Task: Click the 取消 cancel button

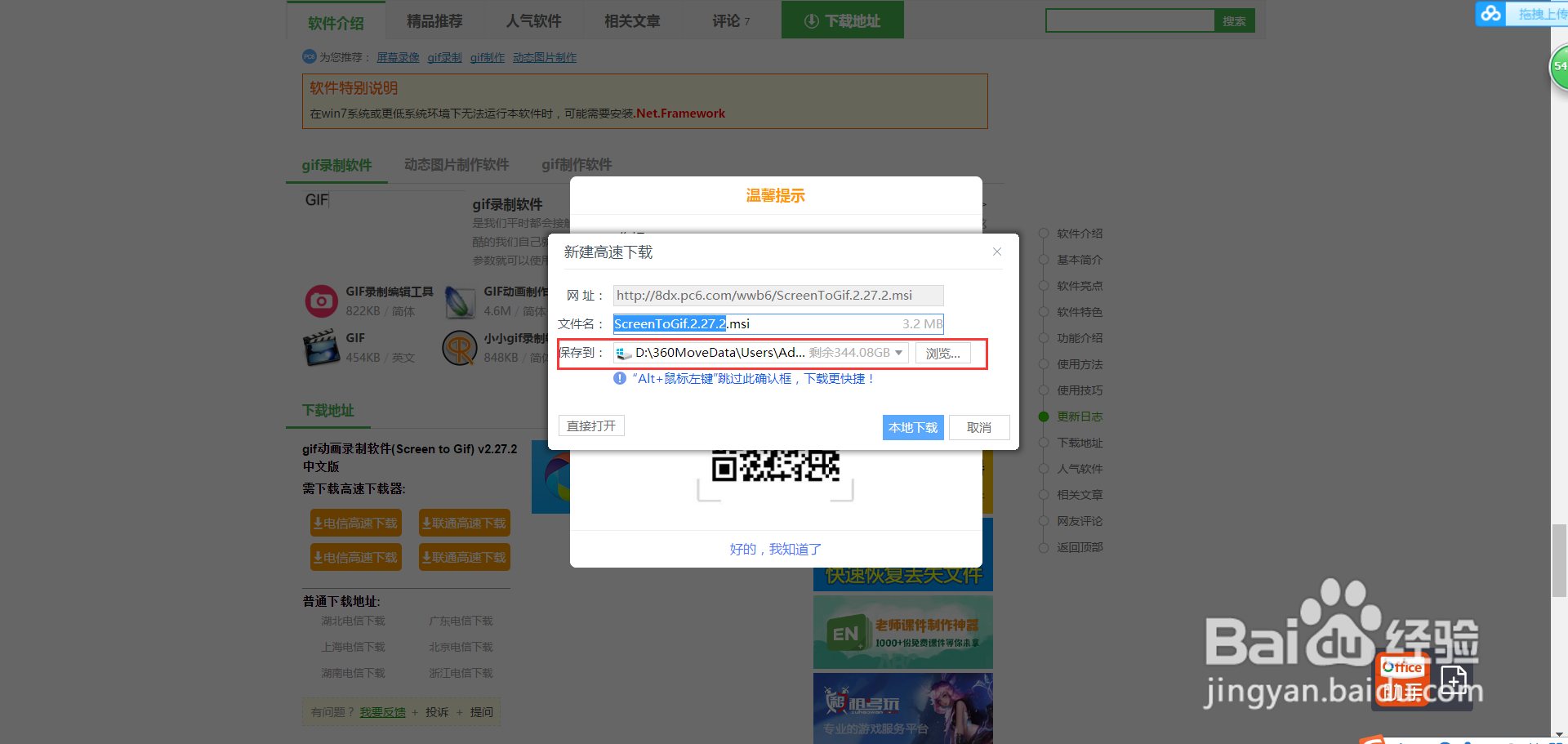Action: 979,427
